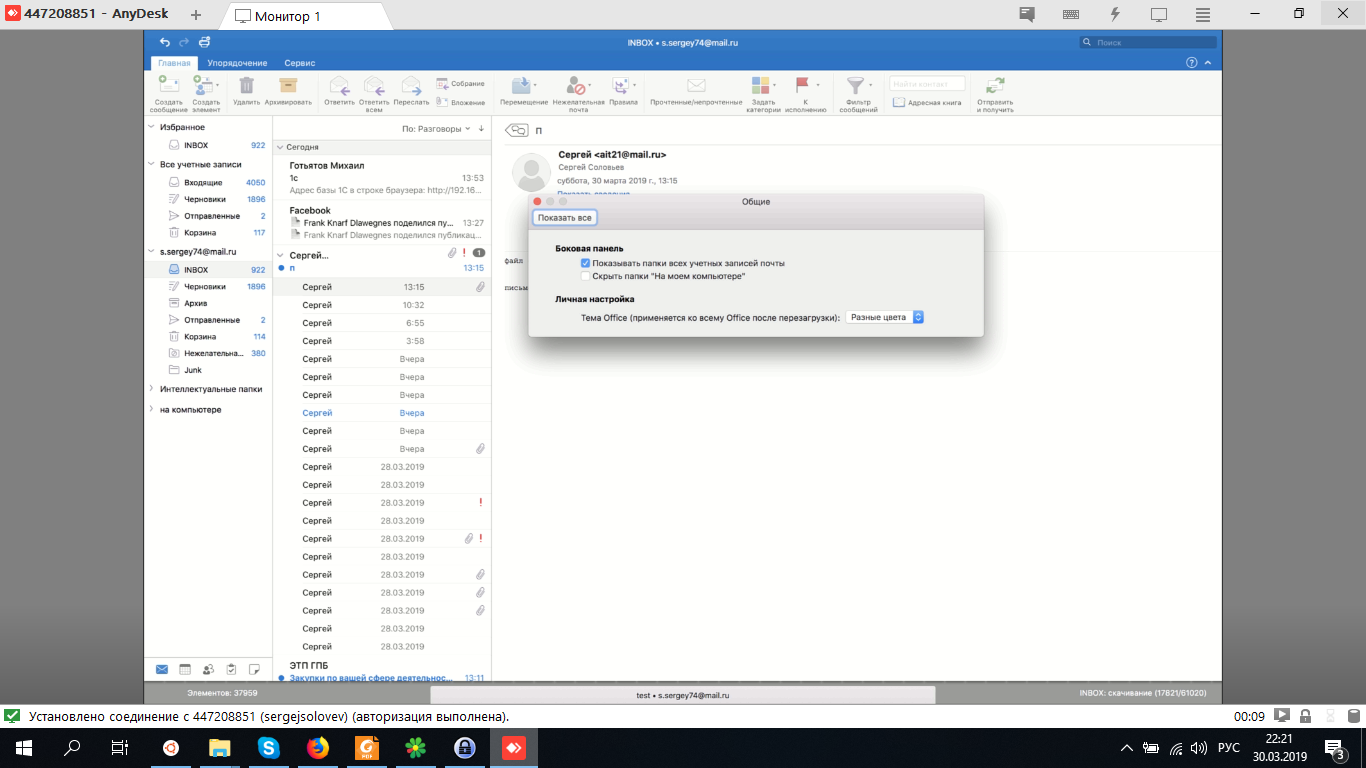Image resolution: width=1366 pixels, height=768 pixels.
Task: Click the conversation icon above the message
Action: pyautogui.click(x=516, y=130)
